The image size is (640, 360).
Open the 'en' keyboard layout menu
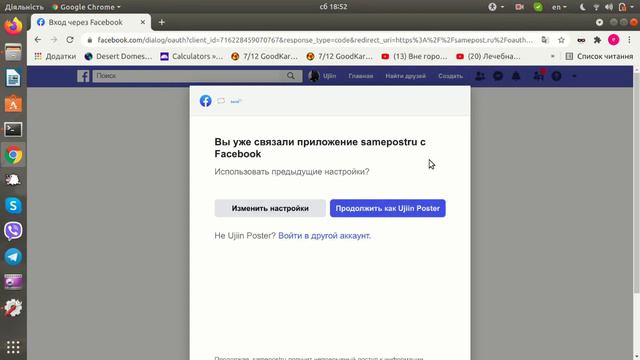tap(559, 7)
